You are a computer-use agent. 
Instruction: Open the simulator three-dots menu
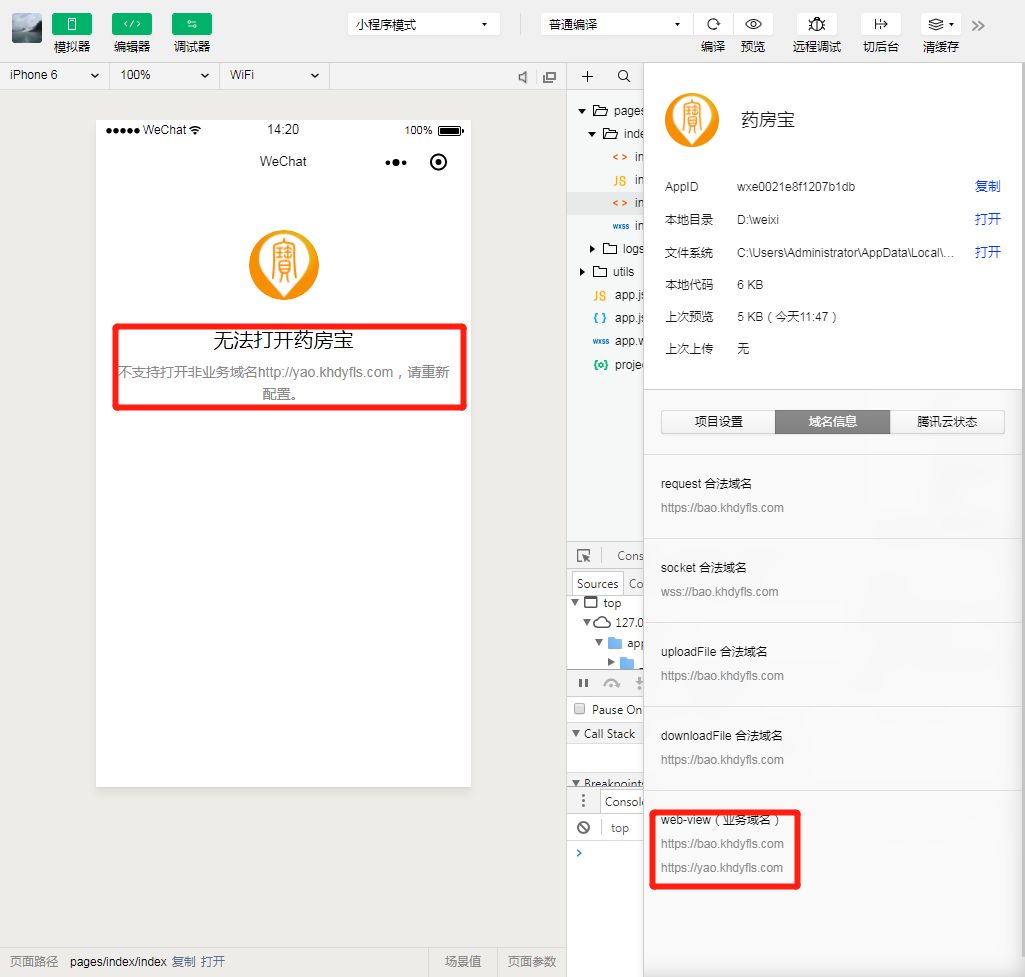(395, 162)
